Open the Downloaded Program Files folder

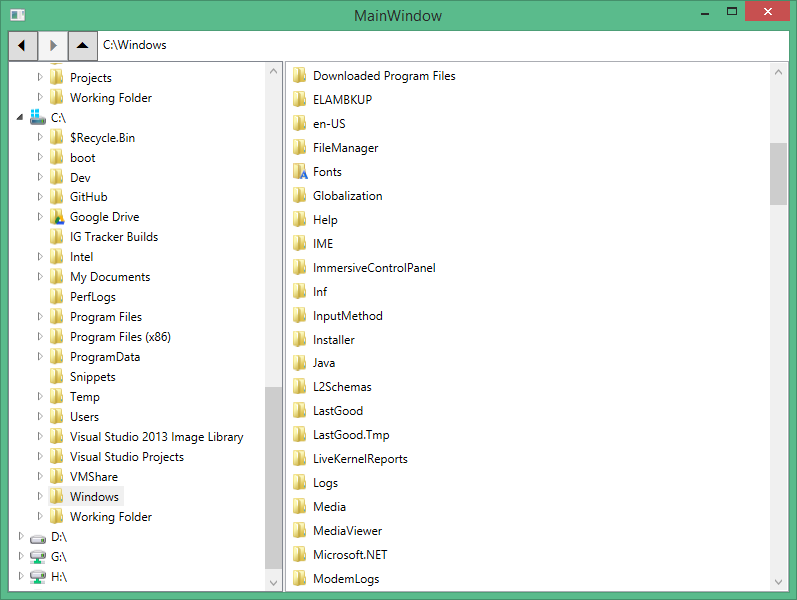pyautogui.click(x=384, y=76)
